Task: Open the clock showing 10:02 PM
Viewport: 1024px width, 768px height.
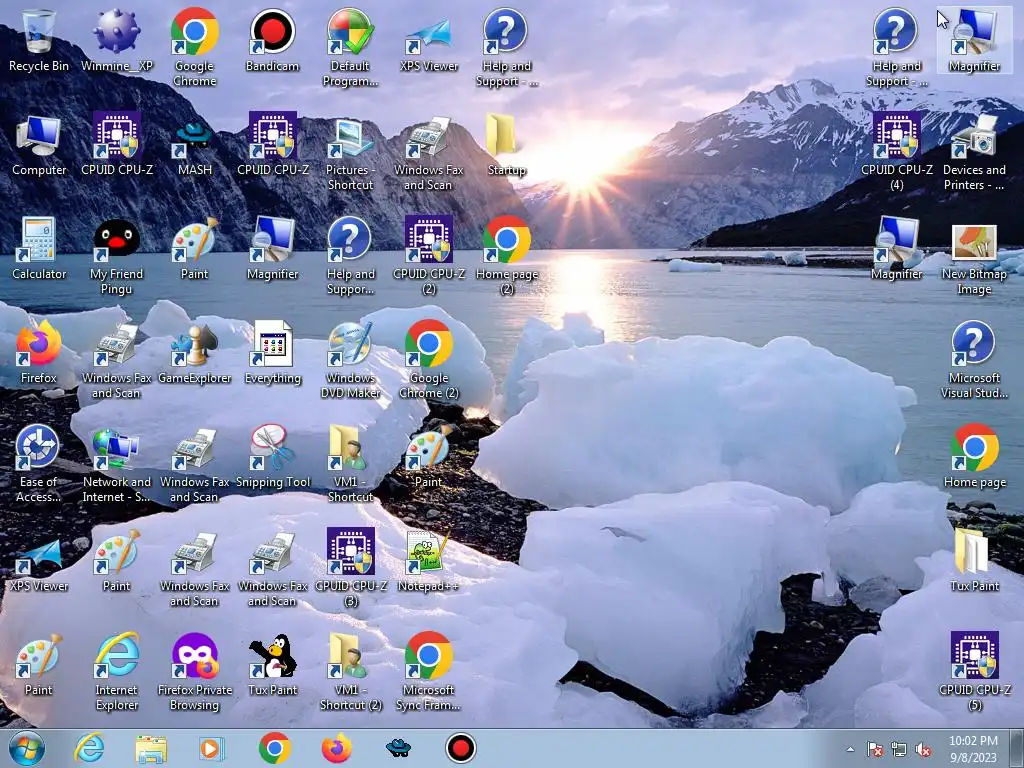Action: pos(973,749)
